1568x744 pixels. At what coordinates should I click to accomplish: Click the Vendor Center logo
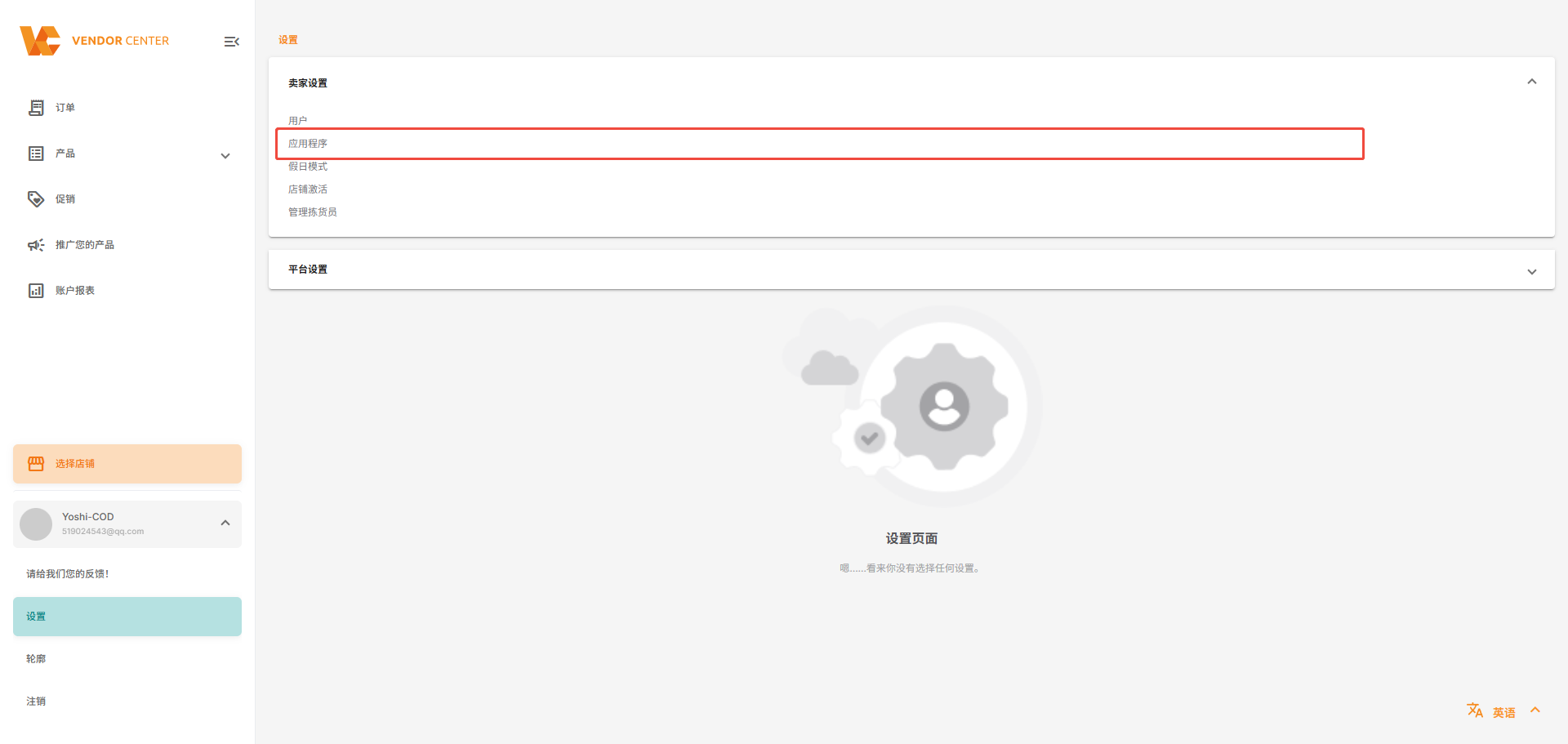click(x=94, y=41)
